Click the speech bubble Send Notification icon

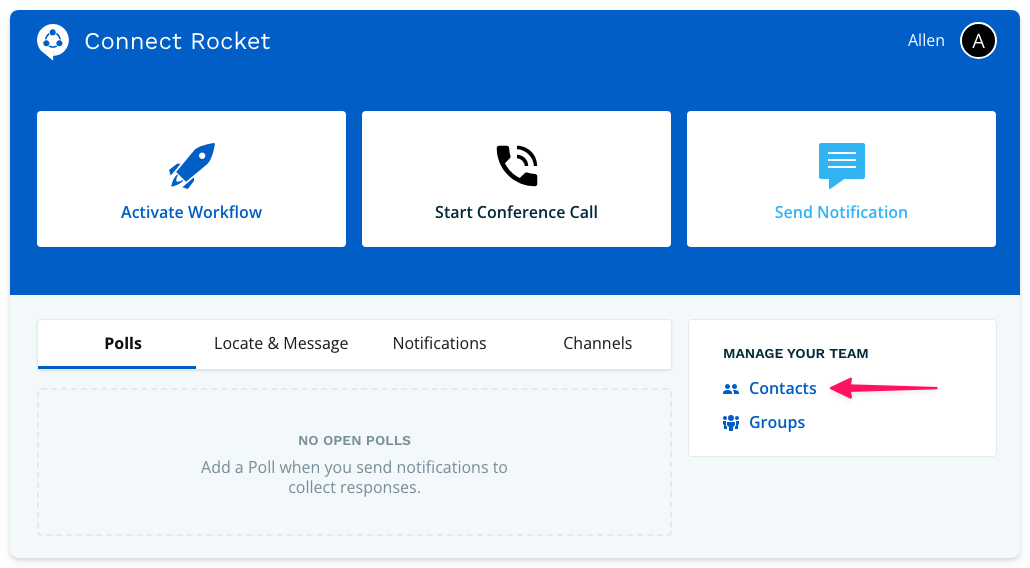pos(841,165)
